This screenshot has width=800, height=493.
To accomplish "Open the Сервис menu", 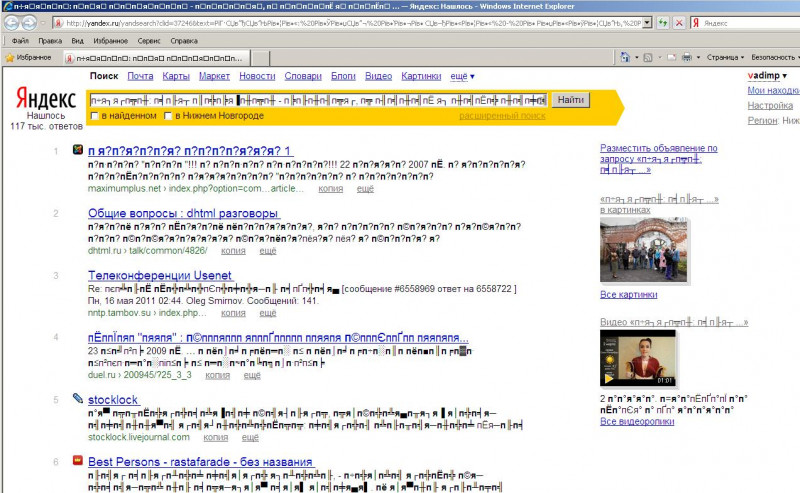I will 149,41.
